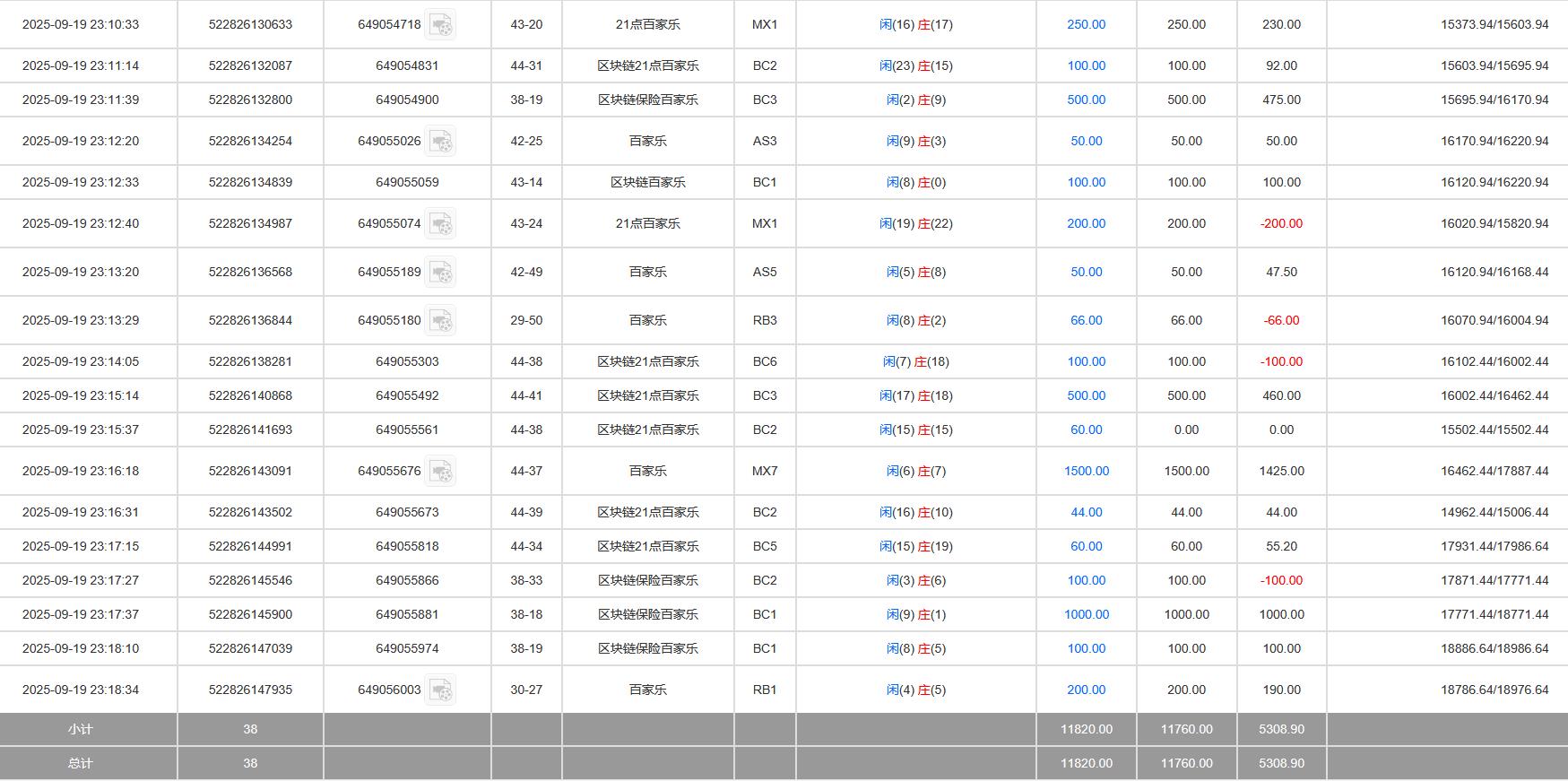This screenshot has height=781, width=1568.
Task: Select position code 29-50
Action: click(526, 320)
